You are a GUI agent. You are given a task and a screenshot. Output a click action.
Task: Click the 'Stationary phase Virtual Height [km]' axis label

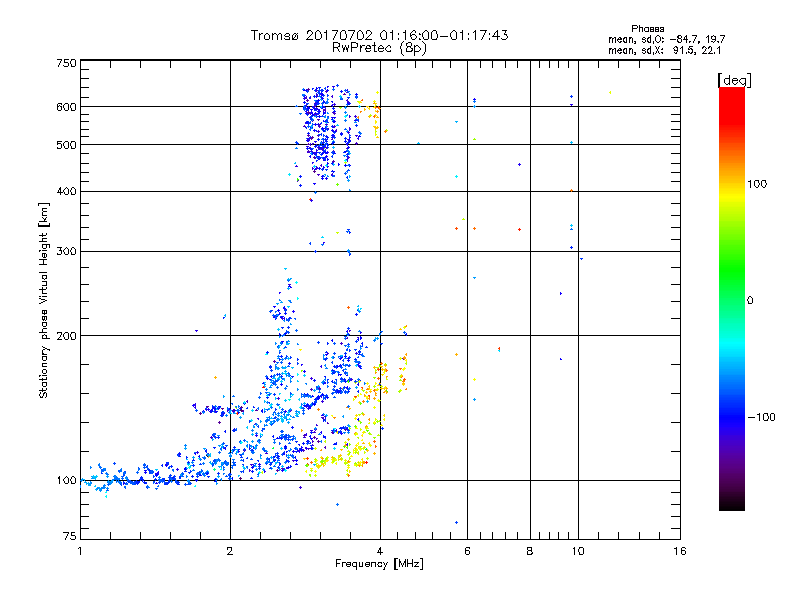(x=44, y=301)
